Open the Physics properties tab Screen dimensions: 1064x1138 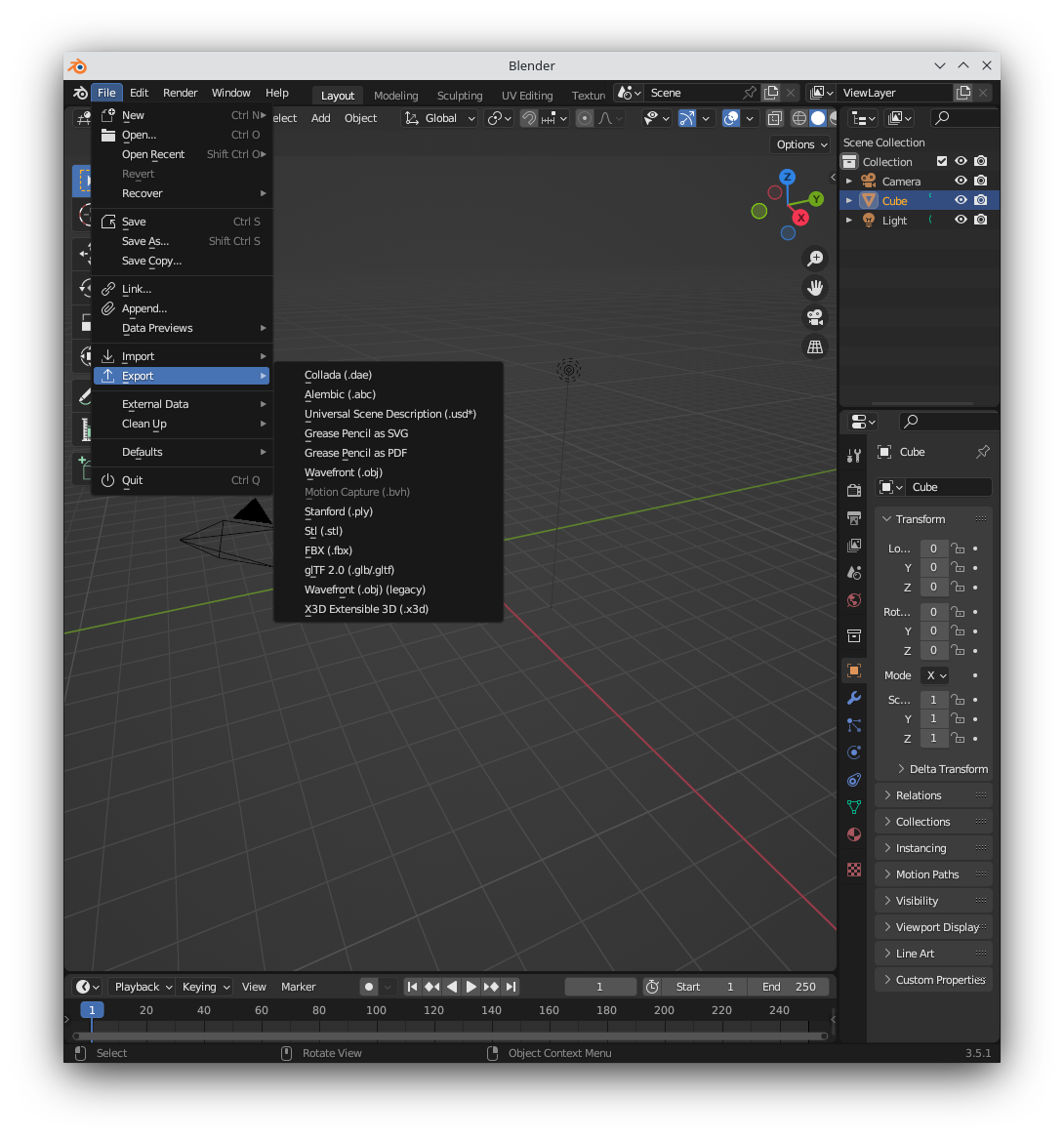[x=854, y=751]
